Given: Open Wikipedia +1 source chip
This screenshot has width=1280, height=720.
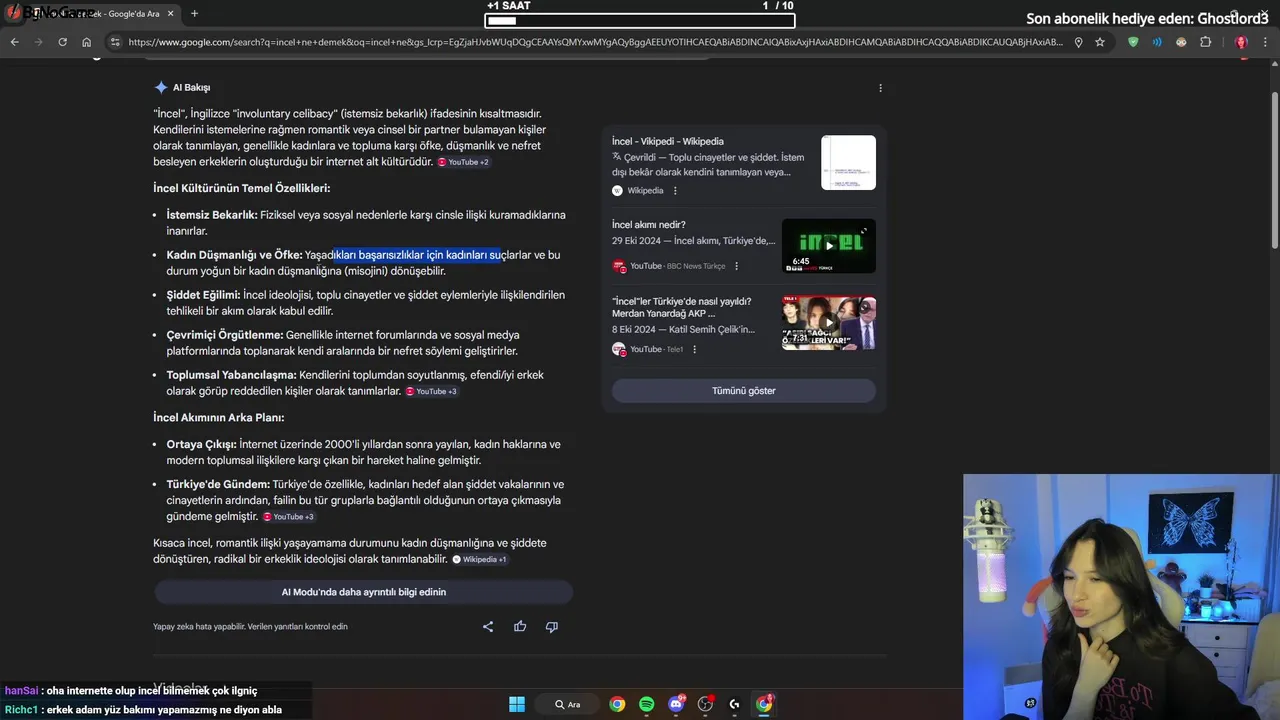Looking at the screenshot, I should click(x=480, y=560).
